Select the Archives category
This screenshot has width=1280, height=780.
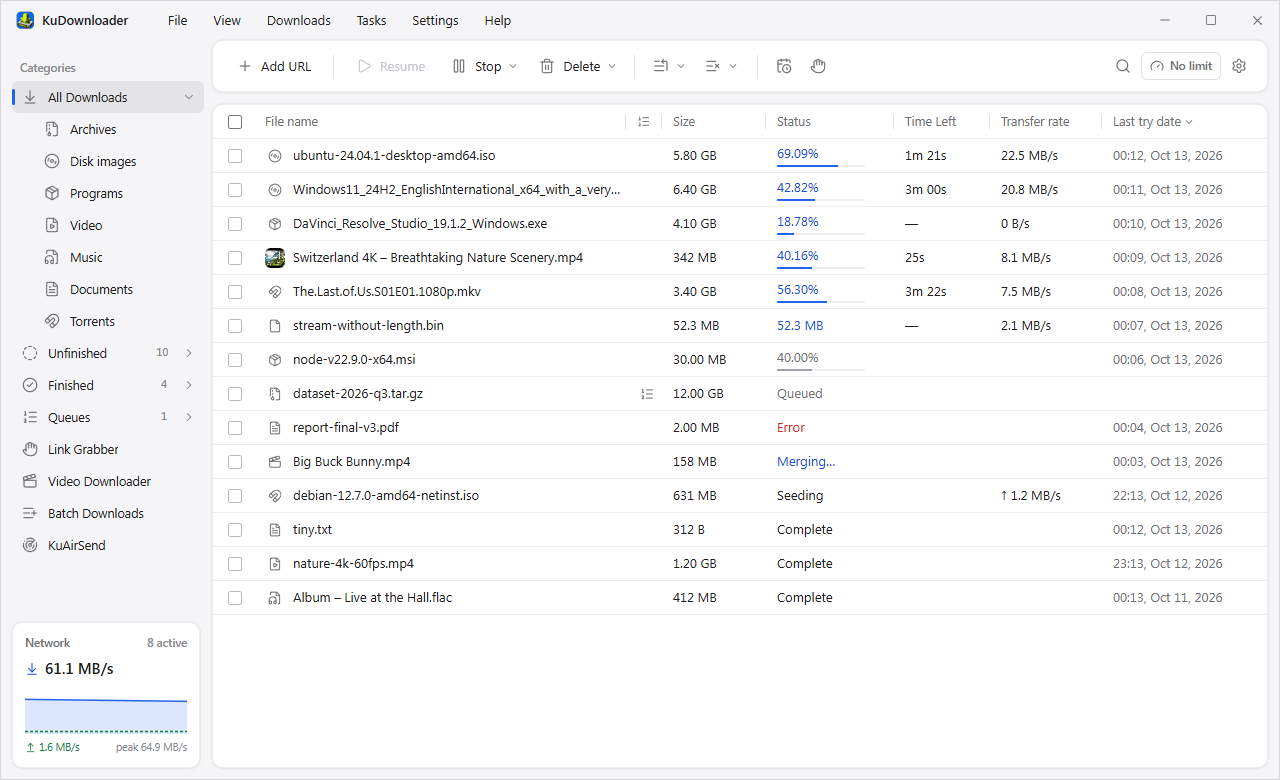(108, 130)
